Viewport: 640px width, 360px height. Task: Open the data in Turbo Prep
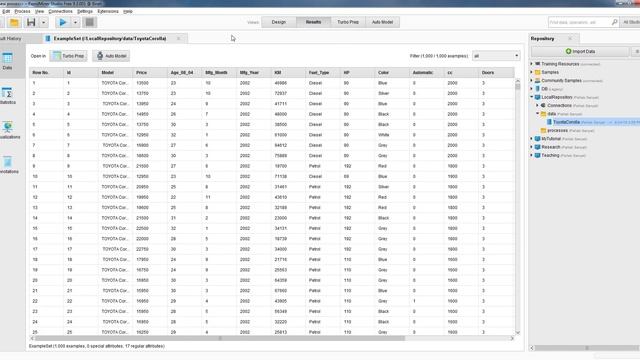pyautogui.click(x=69, y=56)
